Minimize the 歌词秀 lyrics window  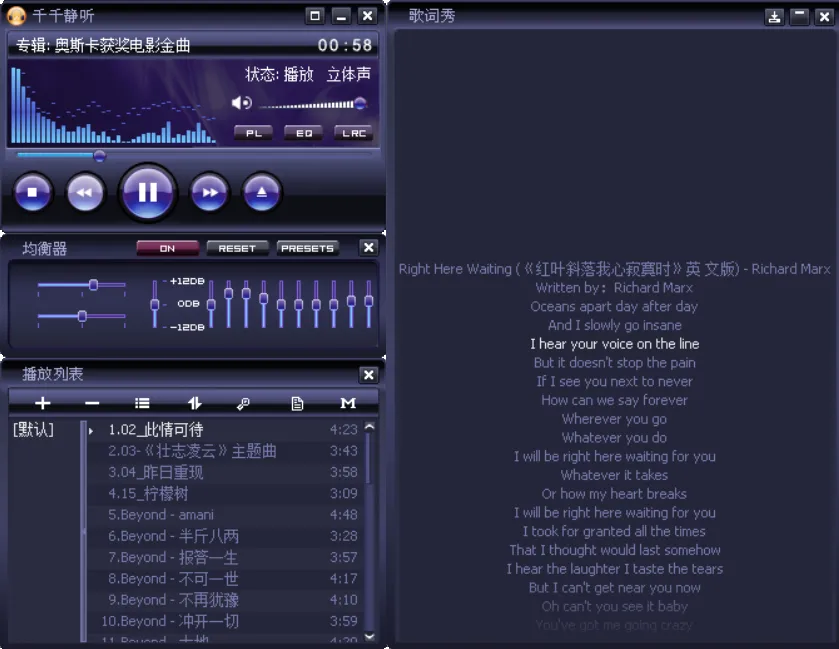(x=799, y=17)
